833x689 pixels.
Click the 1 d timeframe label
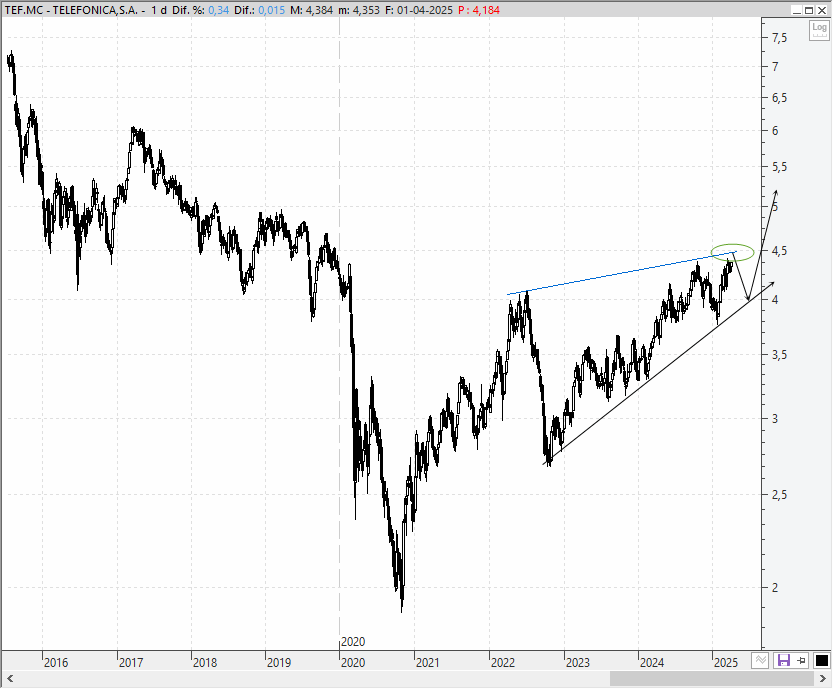tap(159, 10)
